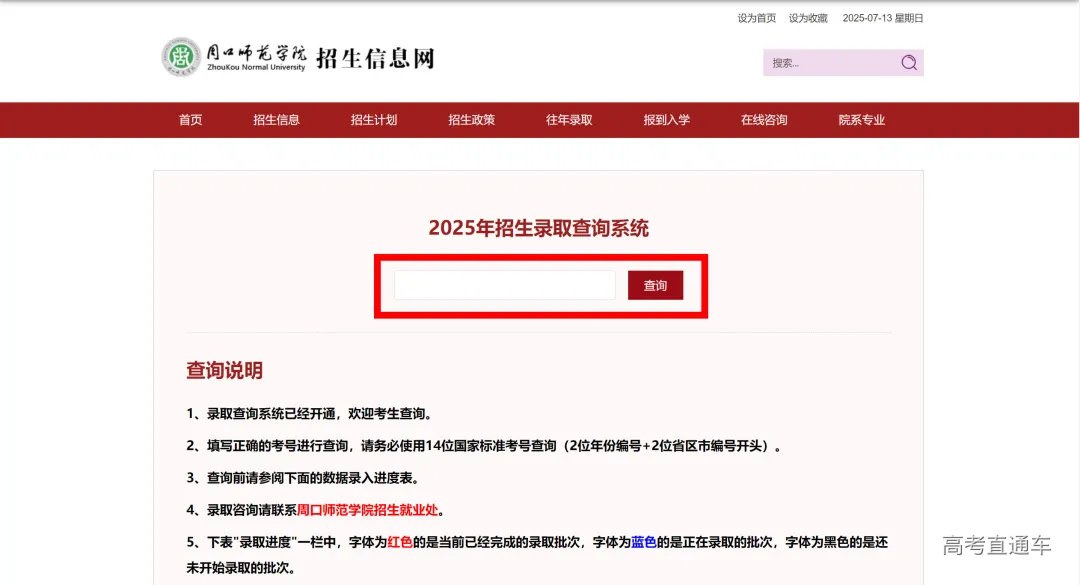This screenshot has height=585, width=1080.
Task: Select the 招生信息 menu item
Action: click(276, 120)
